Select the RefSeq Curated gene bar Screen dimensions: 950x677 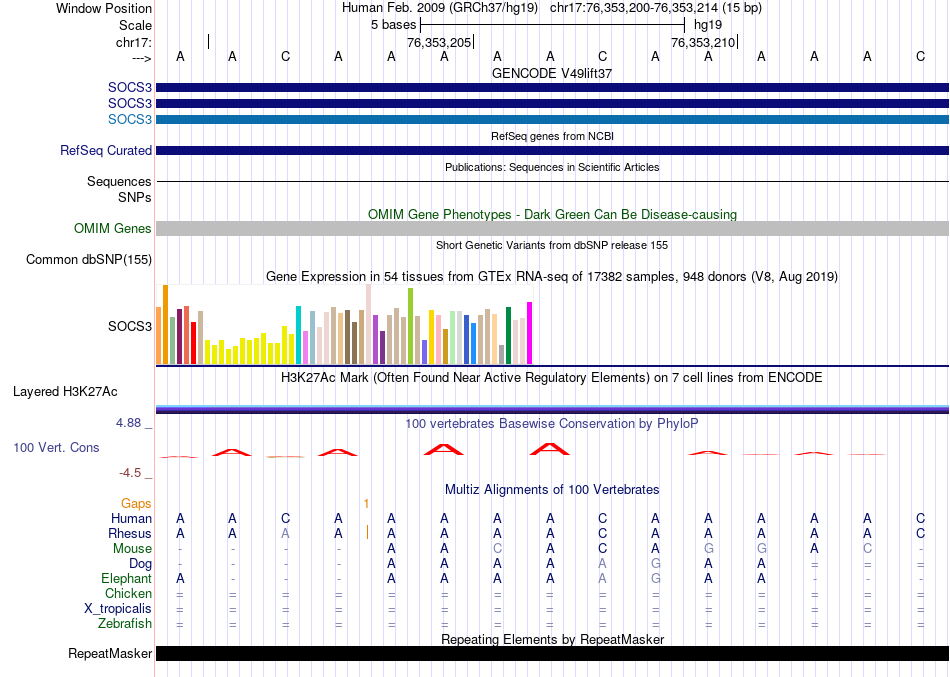552,150
